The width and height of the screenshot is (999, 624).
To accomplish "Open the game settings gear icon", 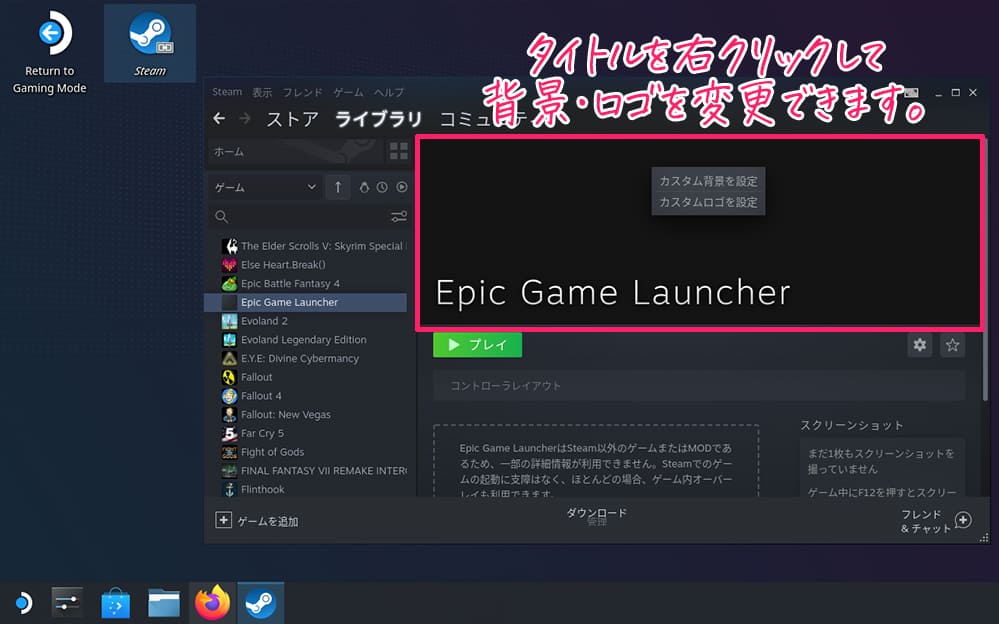I will (x=919, y=345).
